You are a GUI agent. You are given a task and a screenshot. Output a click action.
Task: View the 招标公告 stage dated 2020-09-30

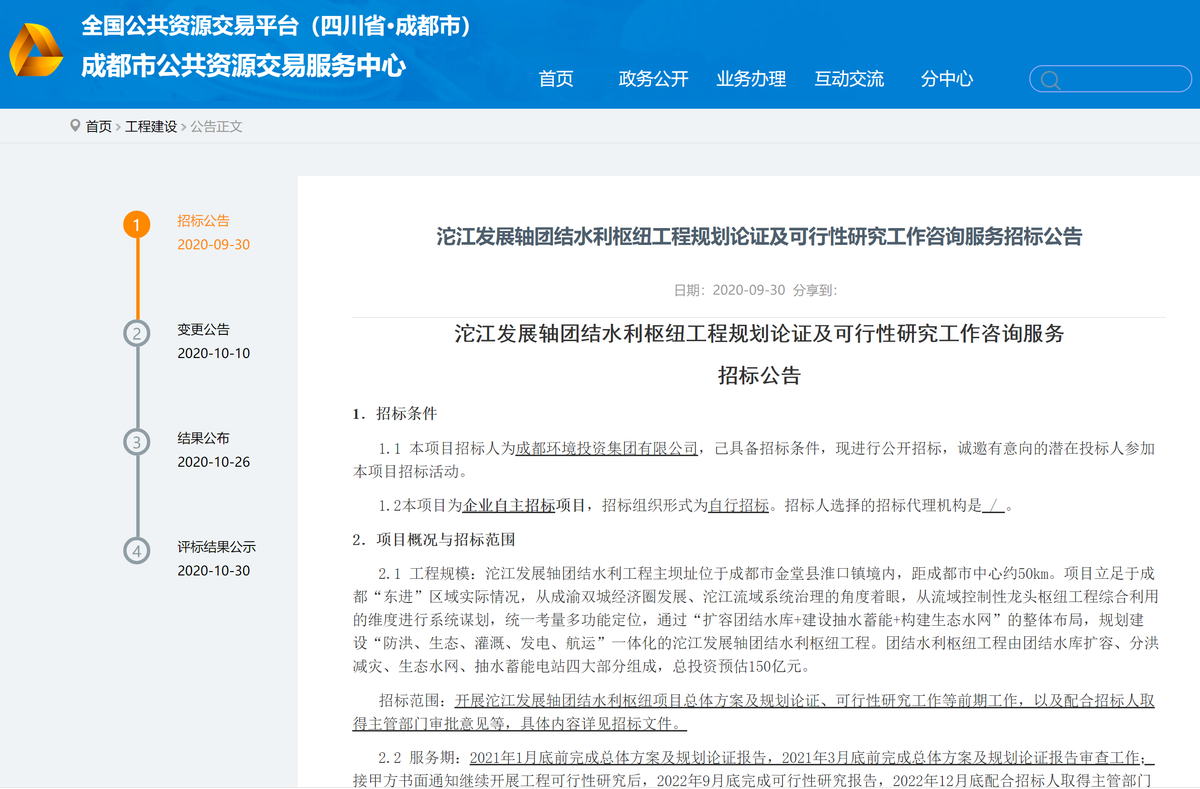pyautogui.click(x=204, y=221)
